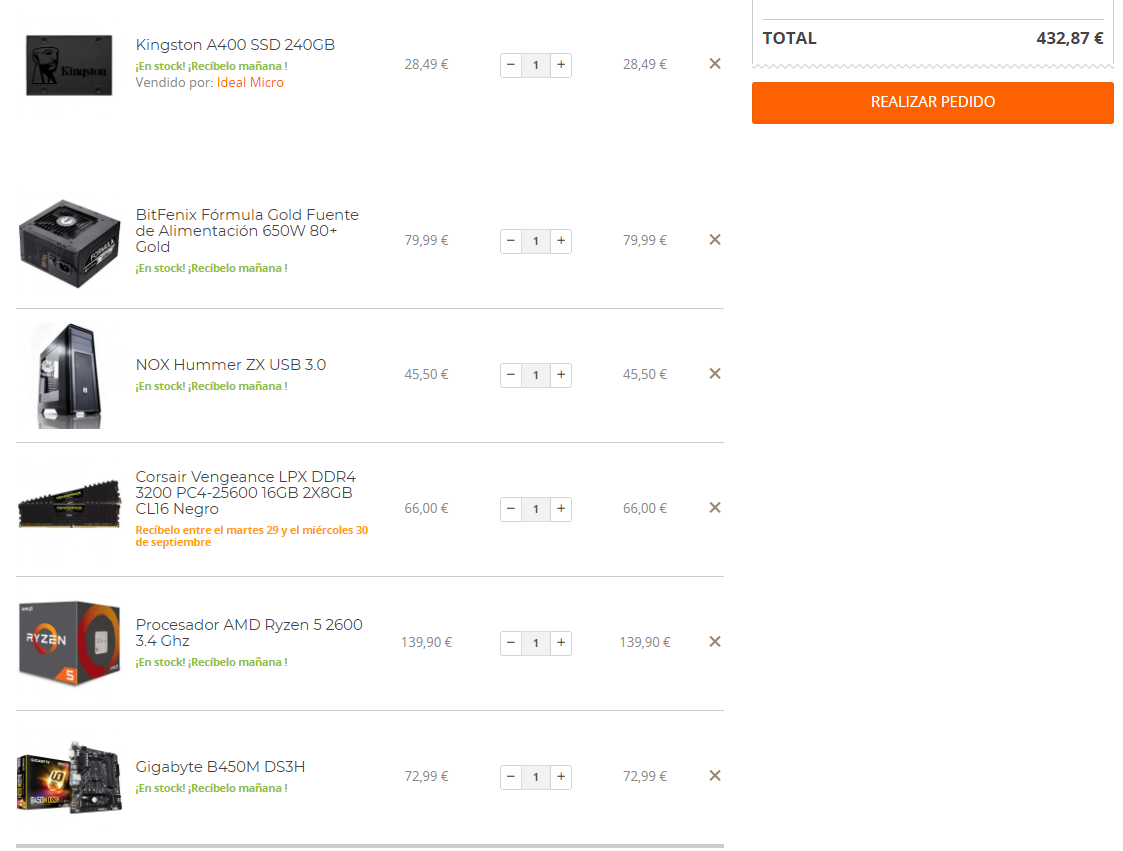The width and height of the screenshot is (1123, 851).
Task: Decrease quantity of NOX Hummer ZX
Action: [x=511, y=375]
